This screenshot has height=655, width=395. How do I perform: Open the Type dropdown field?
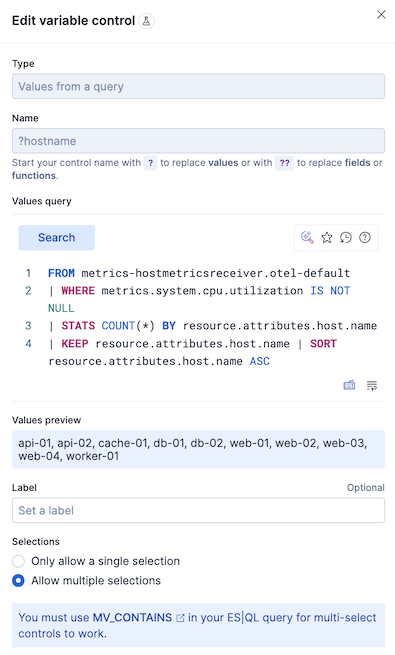[x=198, y=86]
